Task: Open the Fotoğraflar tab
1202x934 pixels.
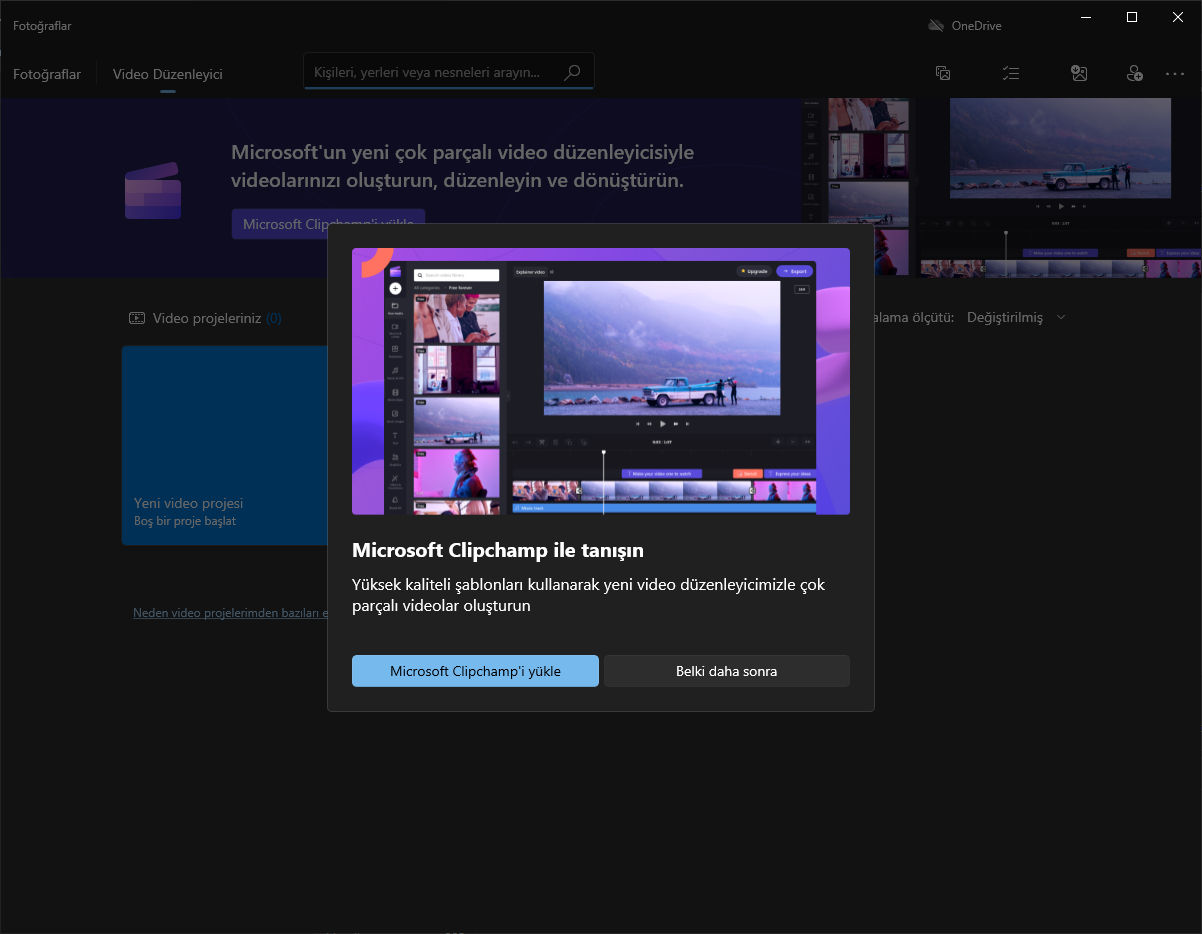Action: [47, 74]
